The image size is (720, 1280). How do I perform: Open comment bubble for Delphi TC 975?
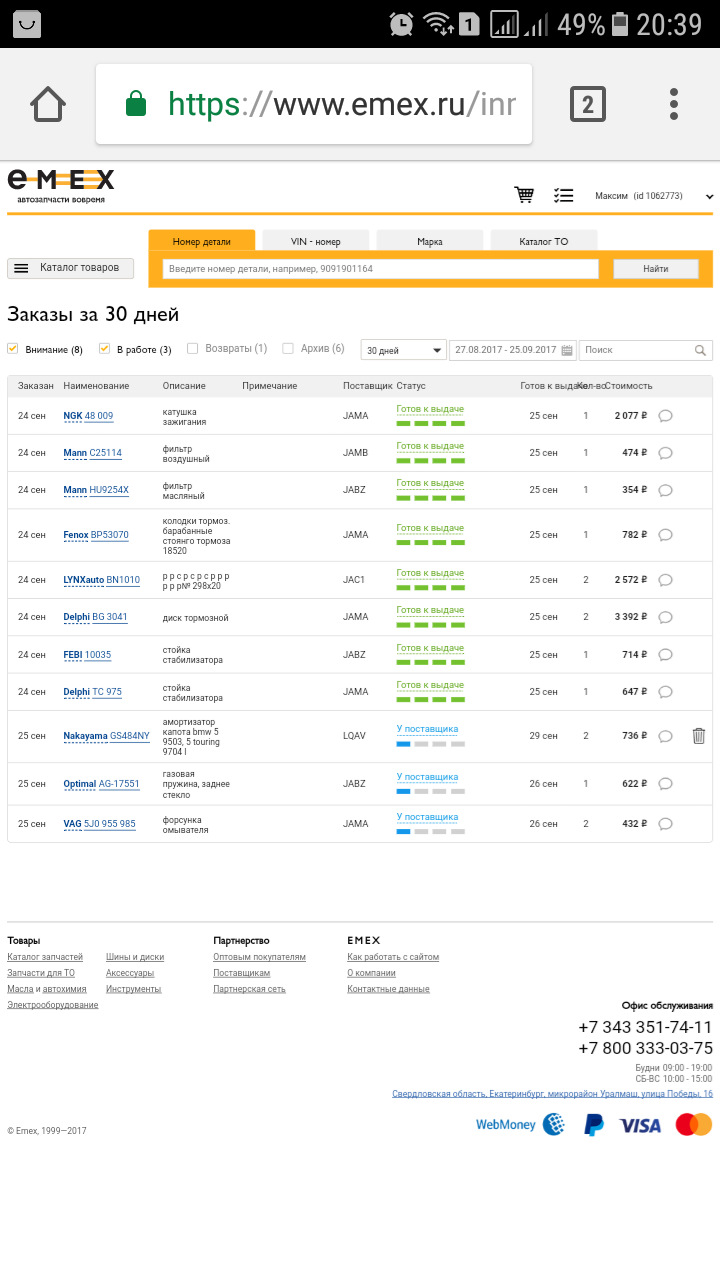pyautogui.click(x=665, y=692)
